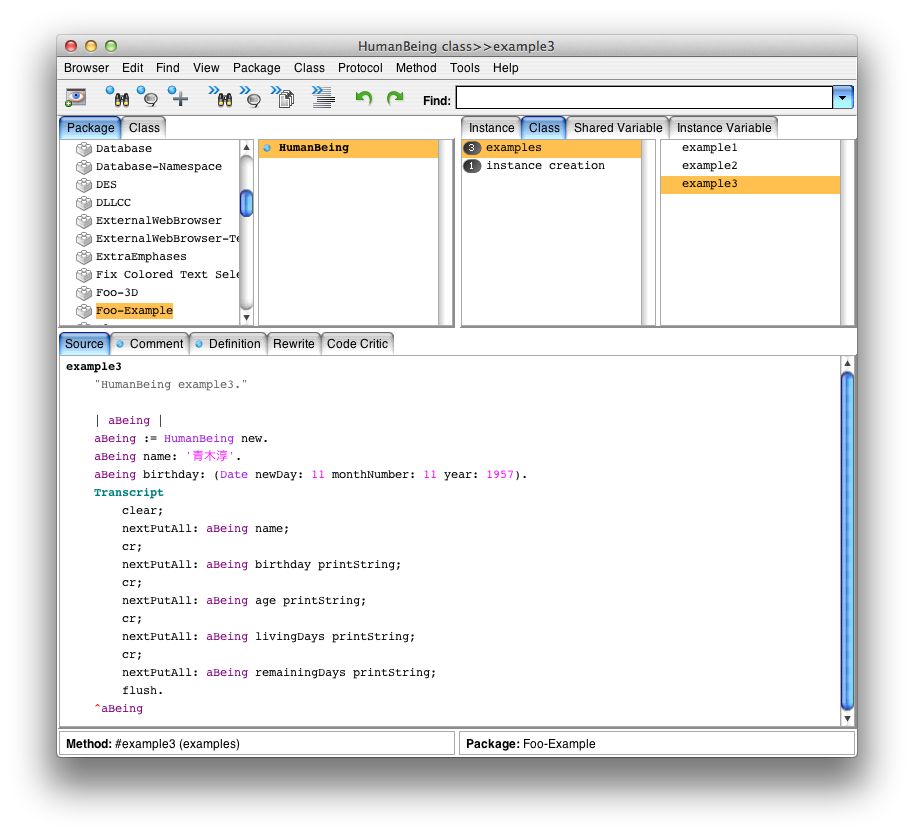Open the Tools menu
Viewport: 914px width, 836px height.
[465, 68]
